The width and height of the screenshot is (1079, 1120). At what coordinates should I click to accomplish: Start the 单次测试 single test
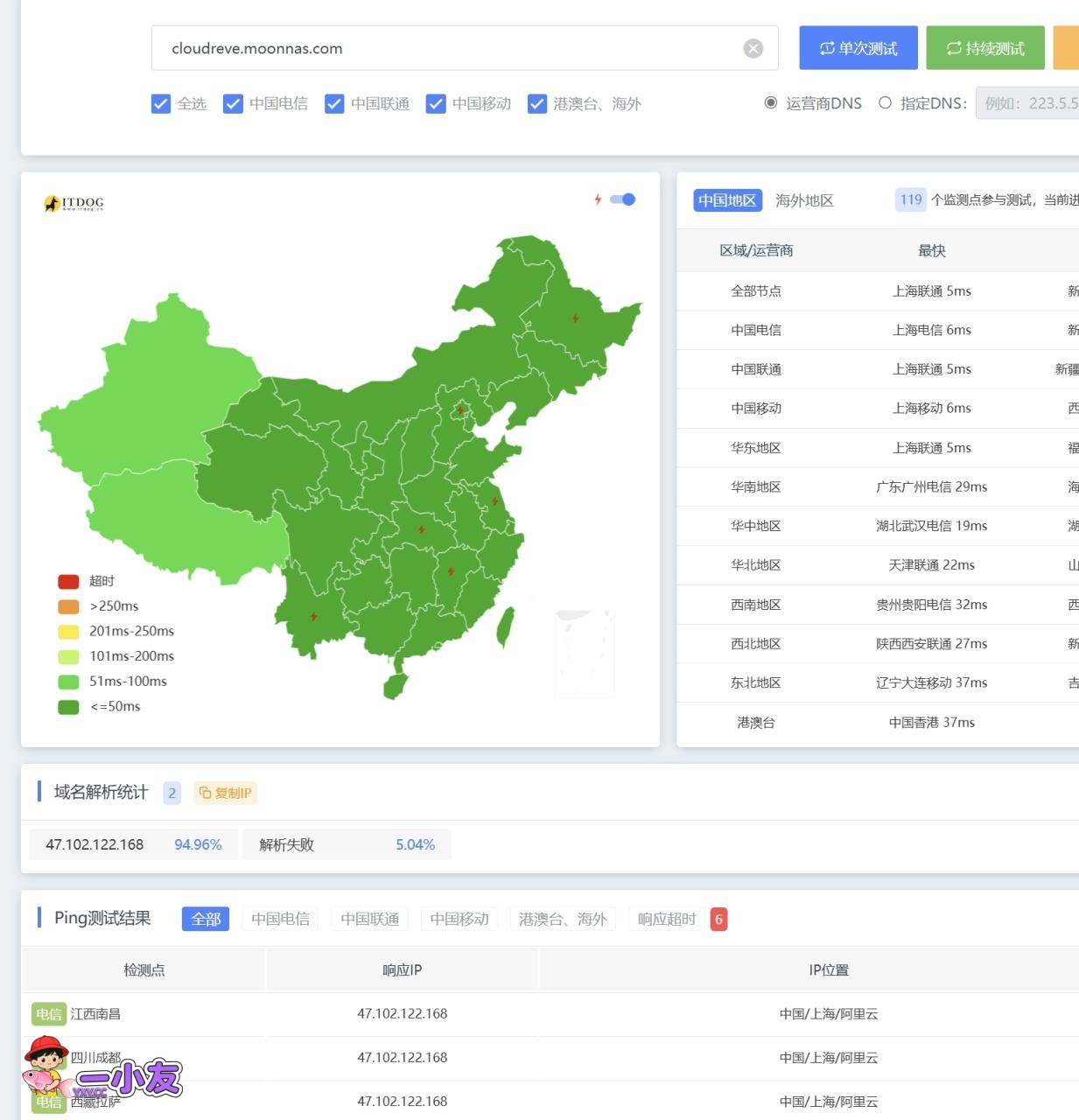[858, 48]
